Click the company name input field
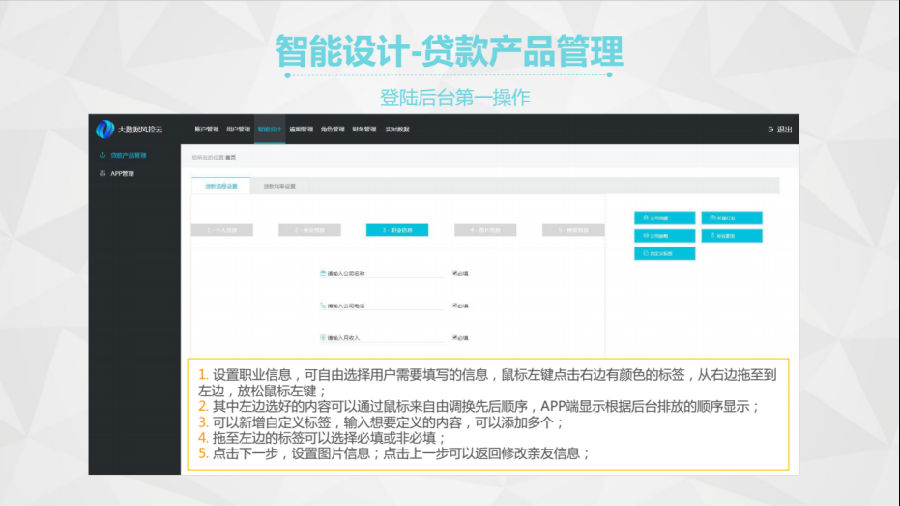 pyautogui.click(x=385, y=273)
